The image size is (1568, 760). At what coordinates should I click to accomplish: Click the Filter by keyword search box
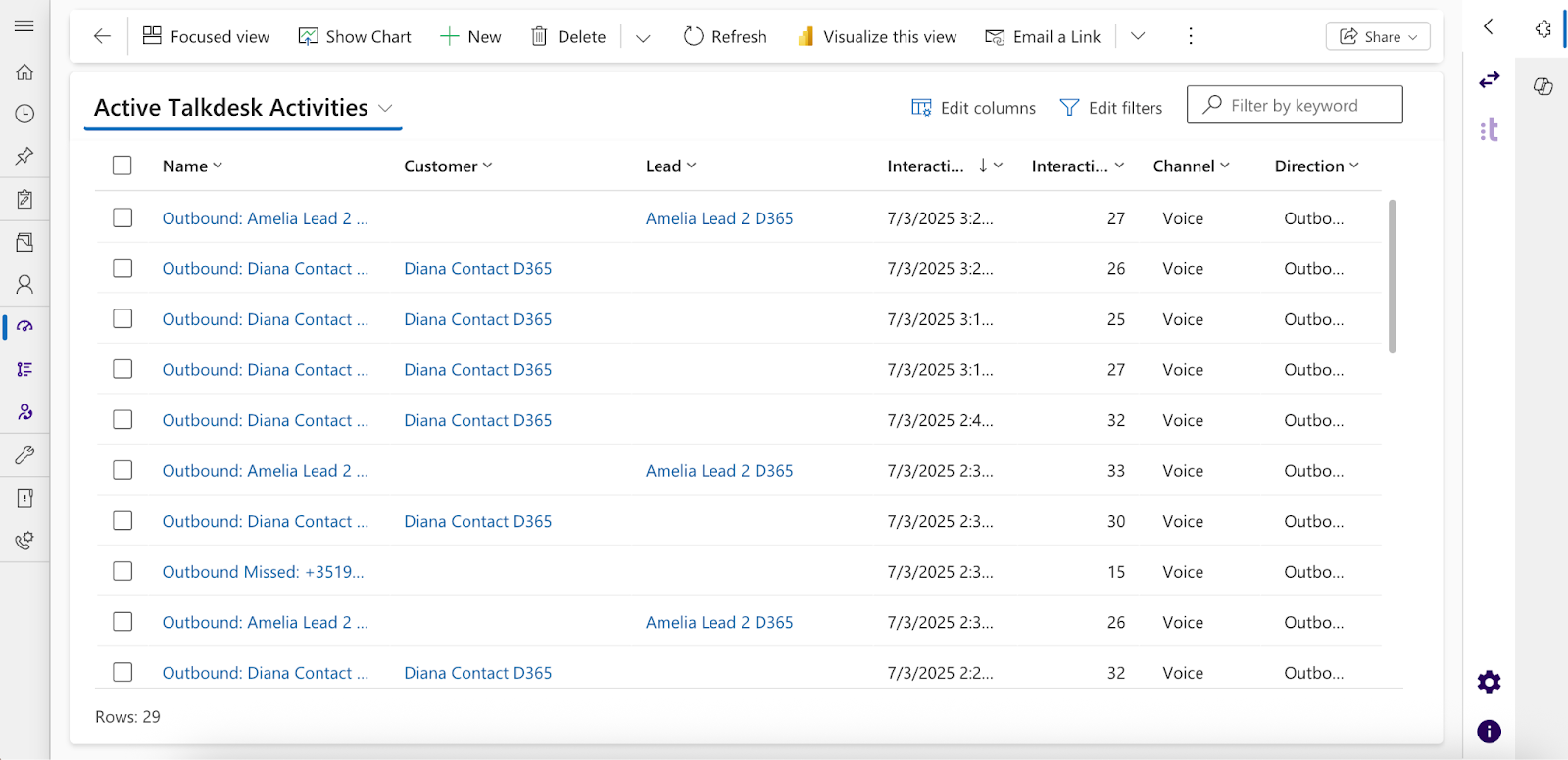(1295, 105)
